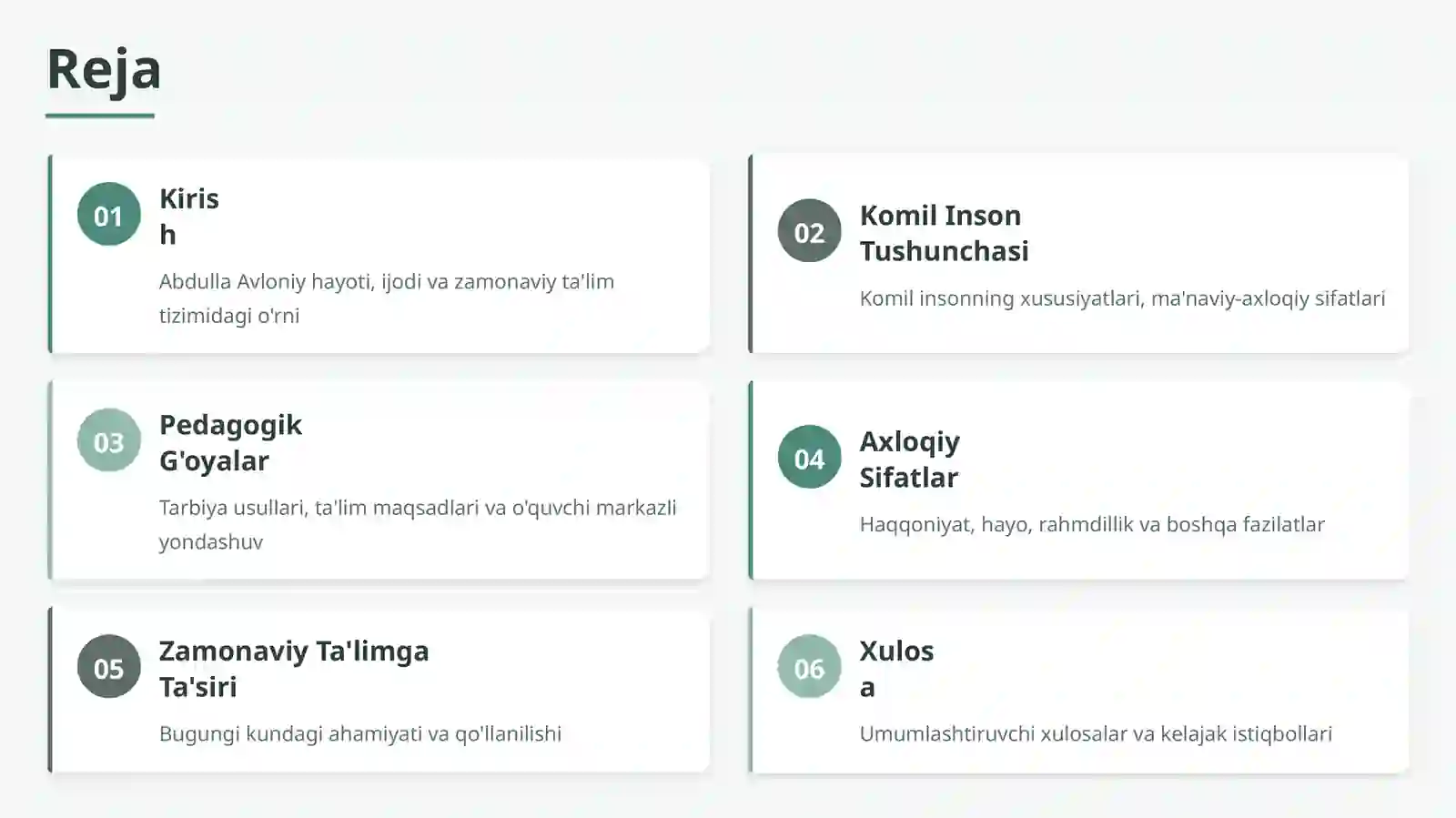The width and height of the screenshot is (1456, 818).
Task: Select the 04 circle badge
Action: tap(809, 458)
